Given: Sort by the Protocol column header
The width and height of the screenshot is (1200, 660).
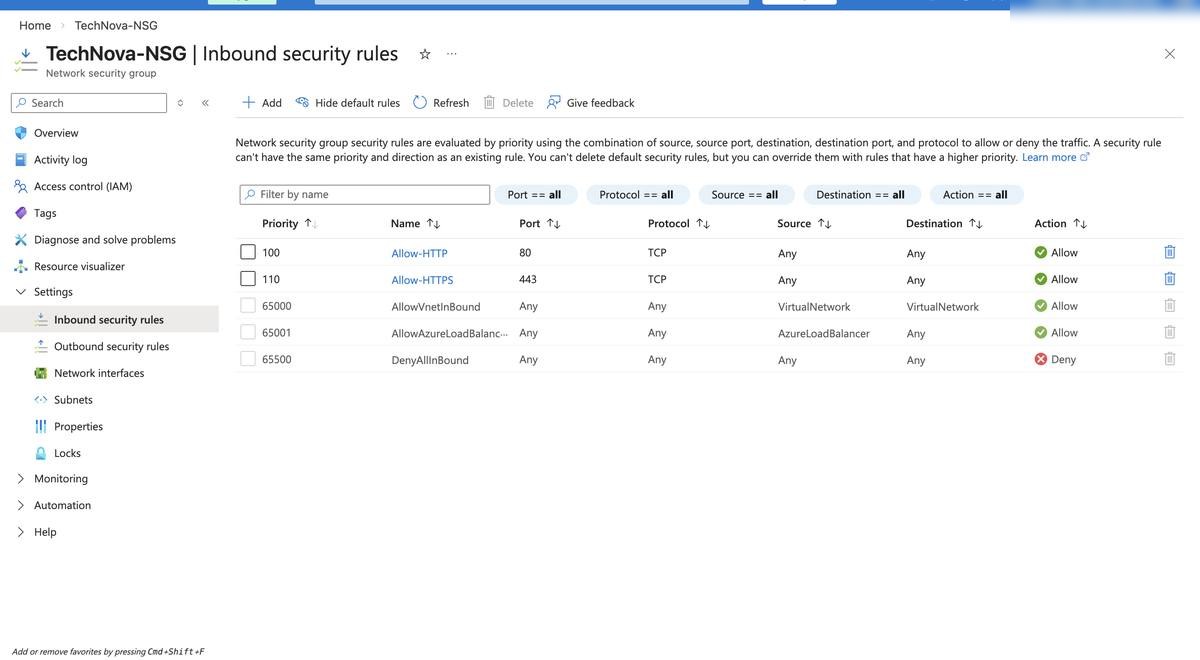Looking at the screenshot, I should [679, 223].
